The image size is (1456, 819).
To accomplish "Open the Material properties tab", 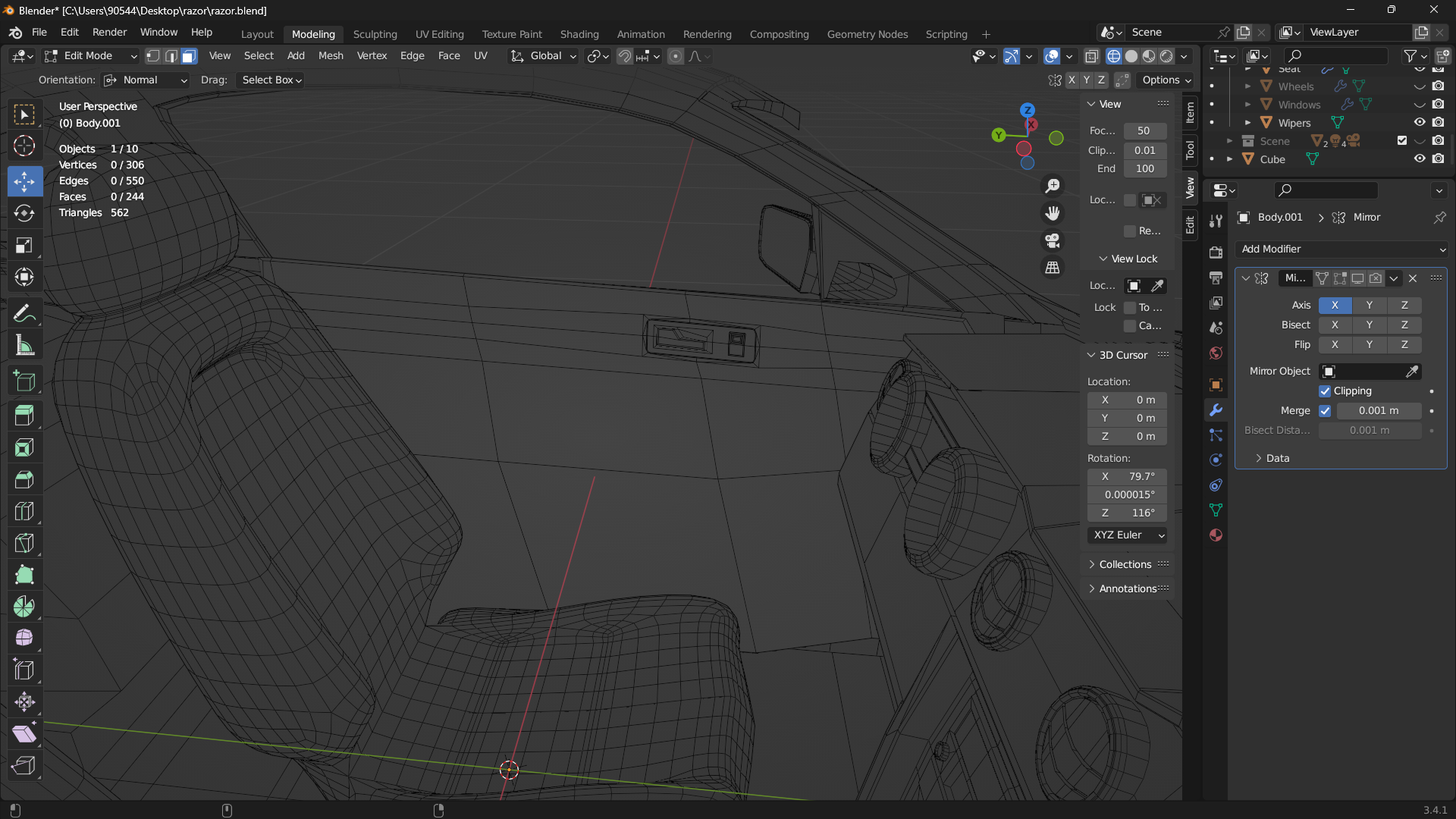I will [1216, 535].
